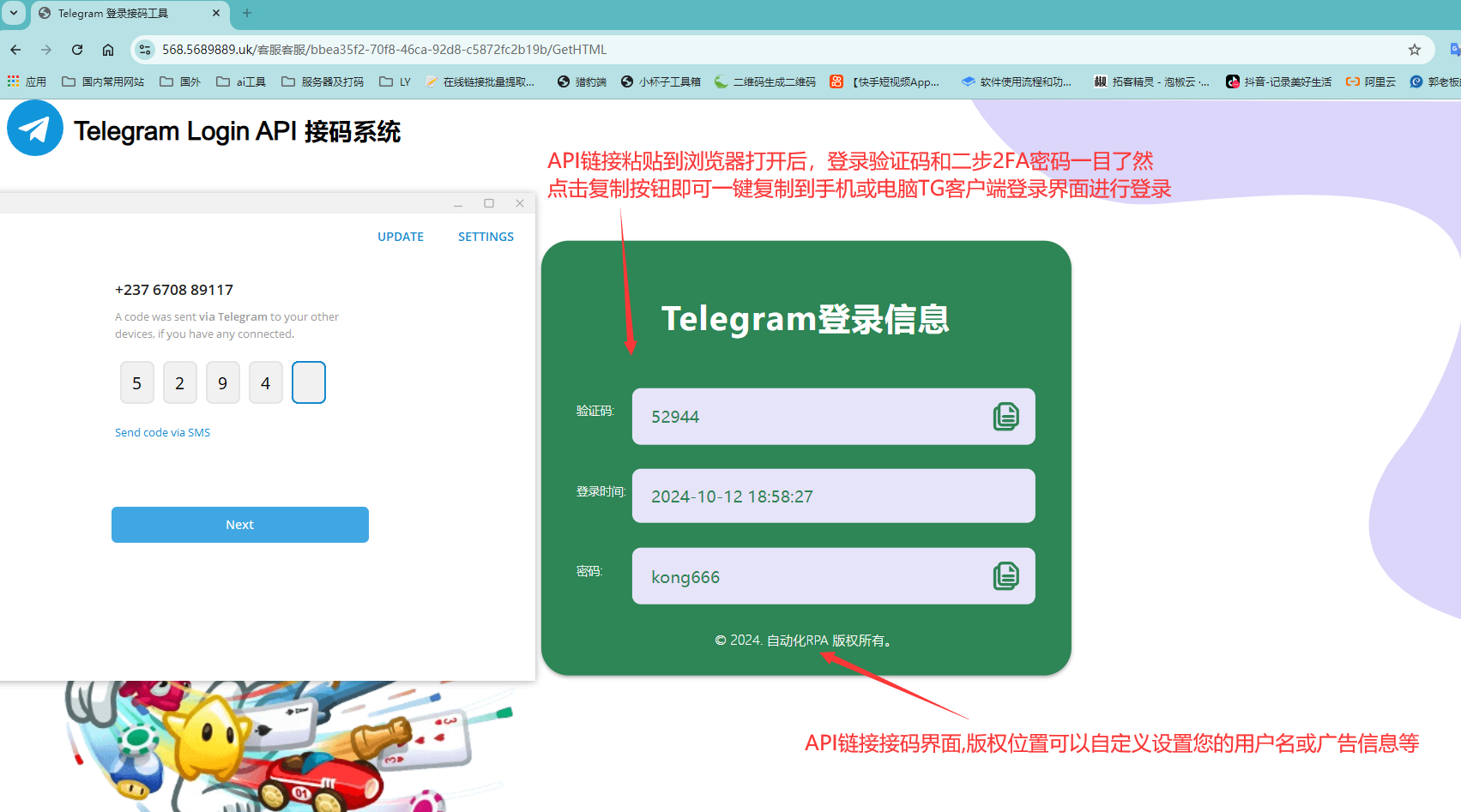This screenshot has width=1461, height=812.
Task: Click the empty fifth code digit box
Action: 309,382
